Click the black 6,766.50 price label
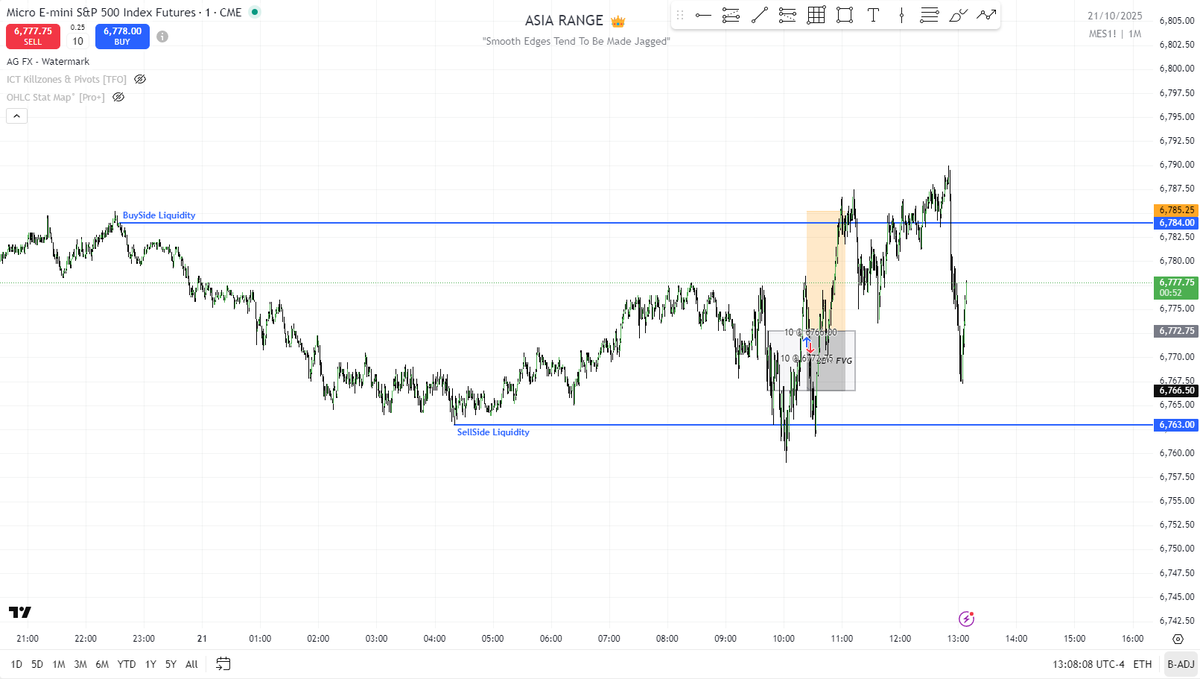The width and height of the screenshot is (1200, 679). (1176, 391)
